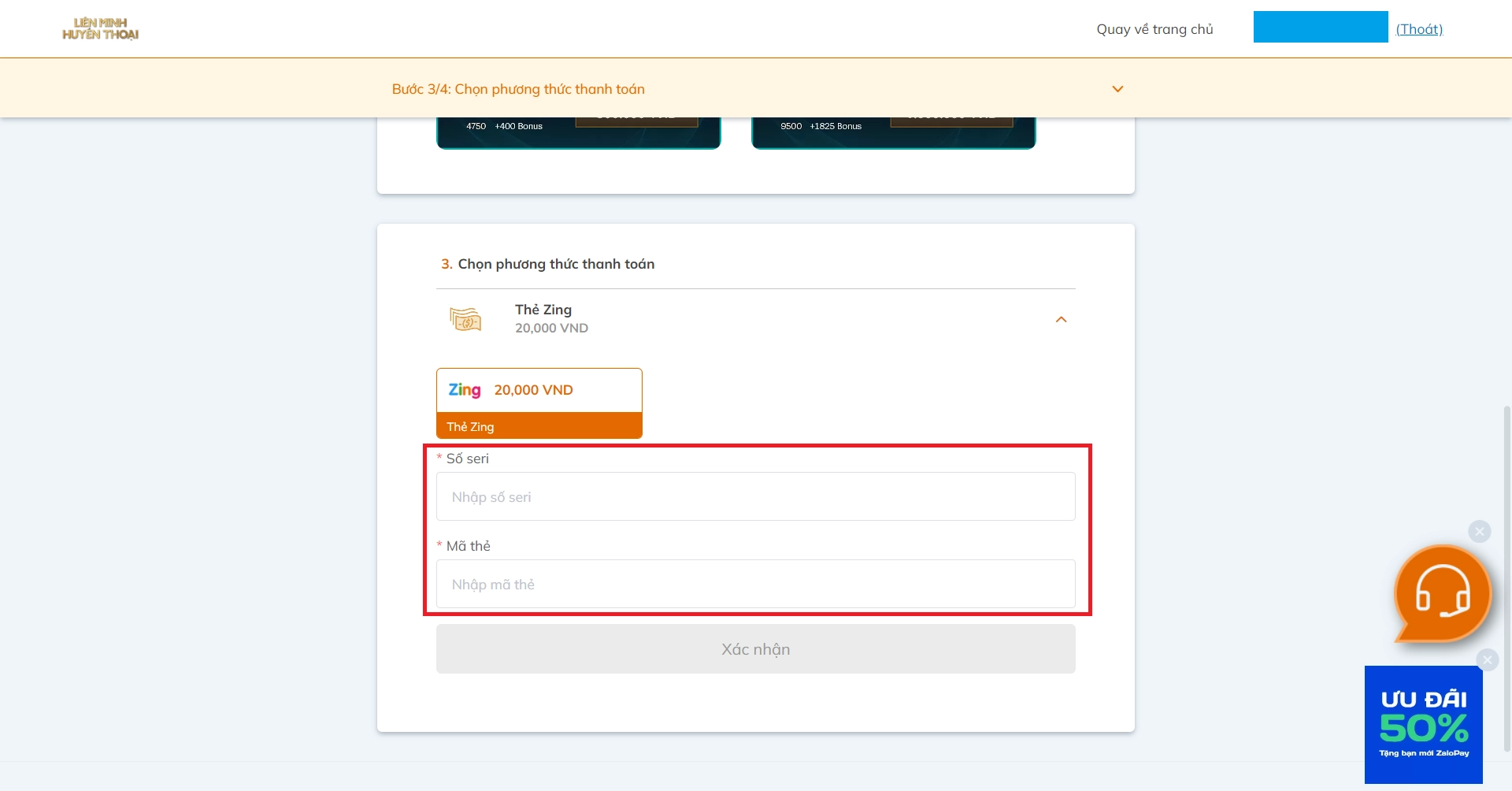Close the support chat widget
This screenshot has height=791, width=1512.
coord(1479,532)
